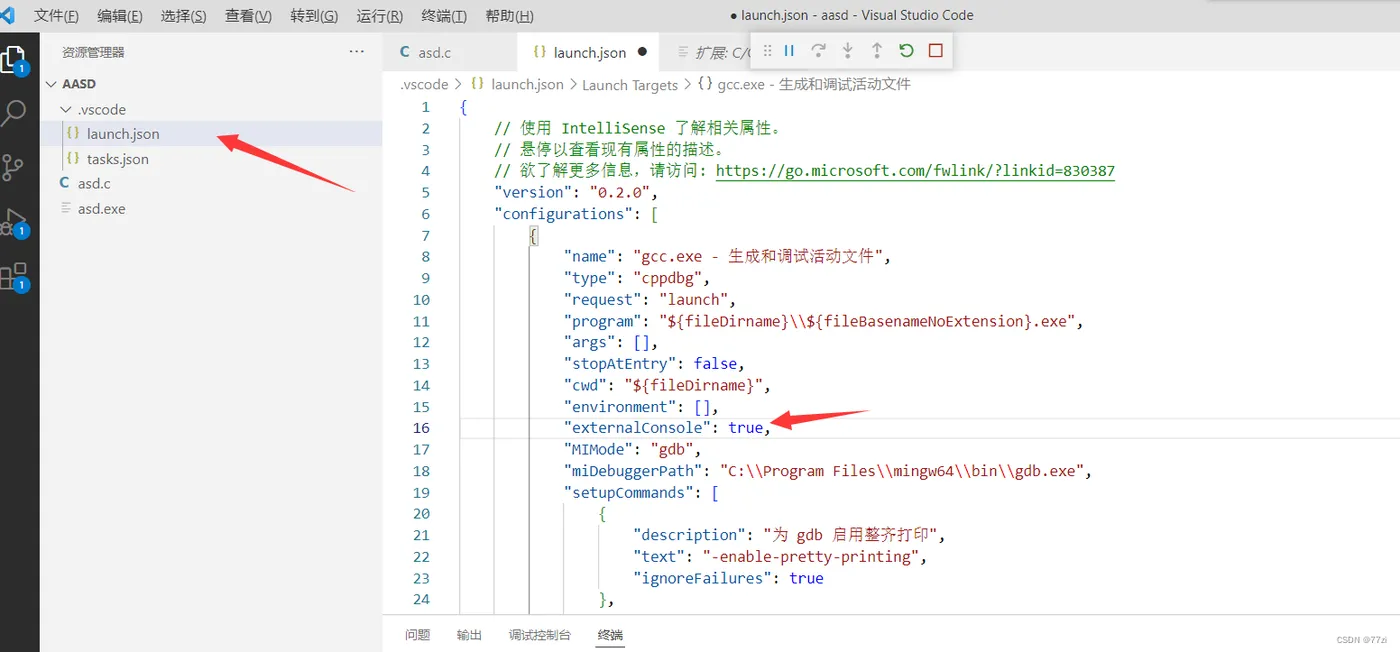Image resolution: width=1400 pixels, height=652 pixels.
Task: Open the 终端(T) menu
Action: coord(444,16)
